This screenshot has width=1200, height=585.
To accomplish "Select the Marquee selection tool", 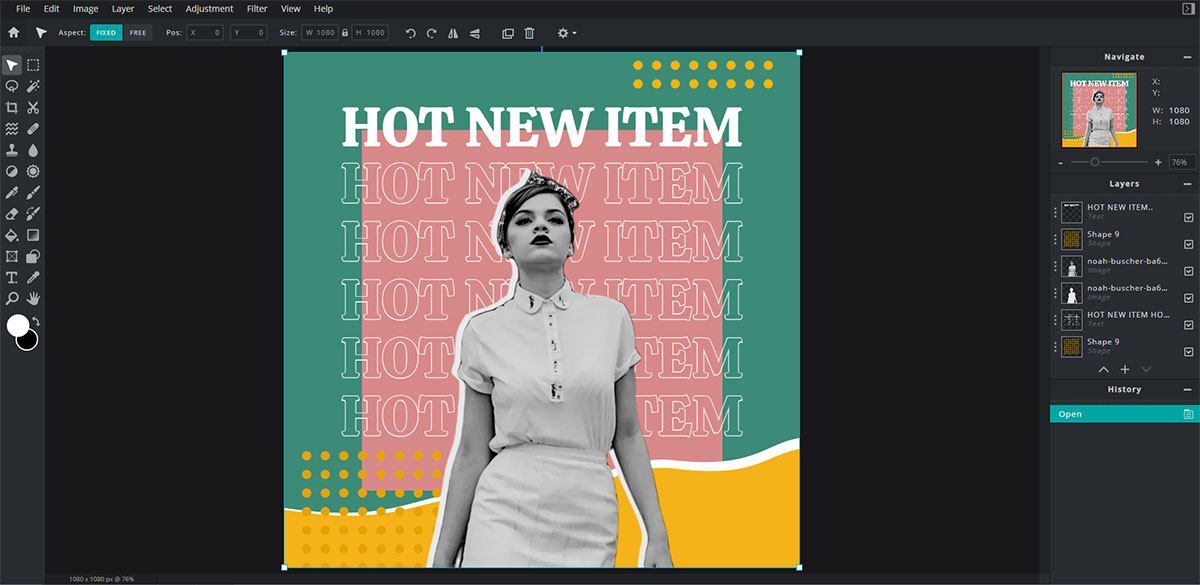I will (x=33, y=65).
